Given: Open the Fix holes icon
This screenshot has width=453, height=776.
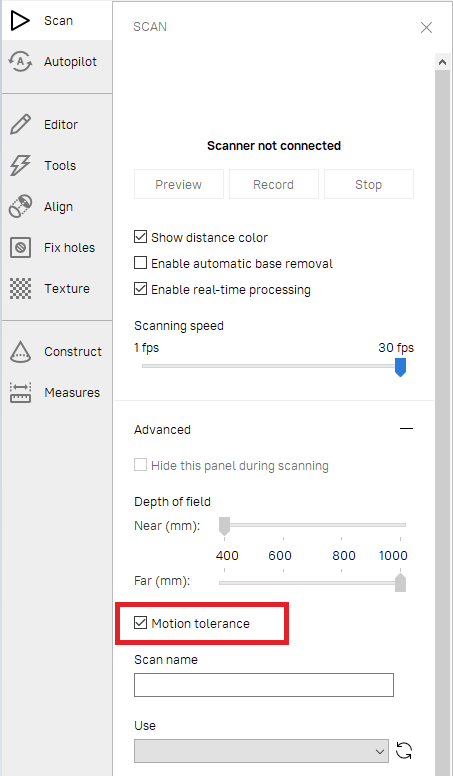Looking at the screenshot, I should [x=20, y=247].
